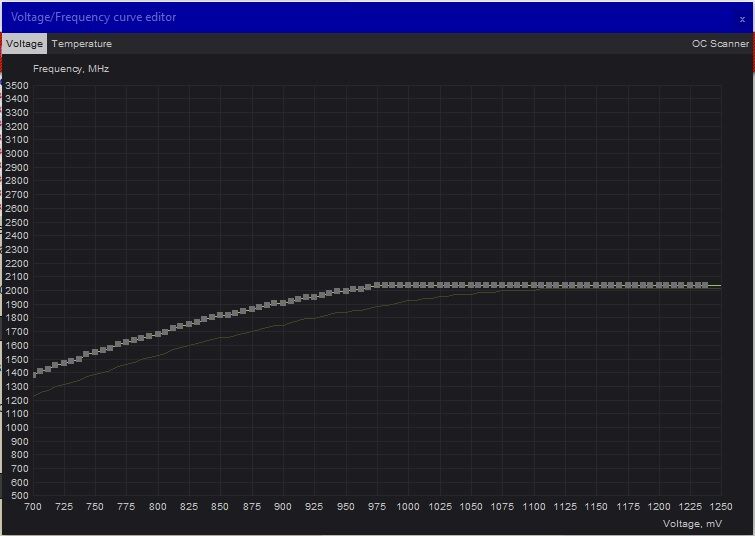Image resolution: width=755 pixels, height=536 pixels.
Task: Click the 'Voltage/Frequency curve editor' title text
Action: point(93,17)
